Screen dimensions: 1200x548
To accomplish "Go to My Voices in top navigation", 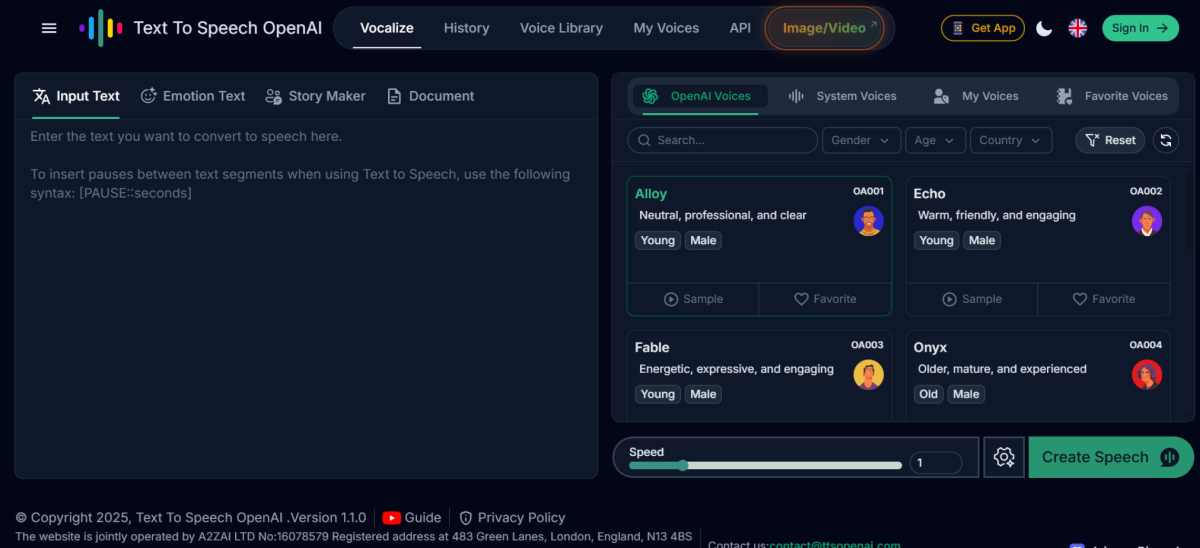I will pyautogui.click(x=666, y=28).
